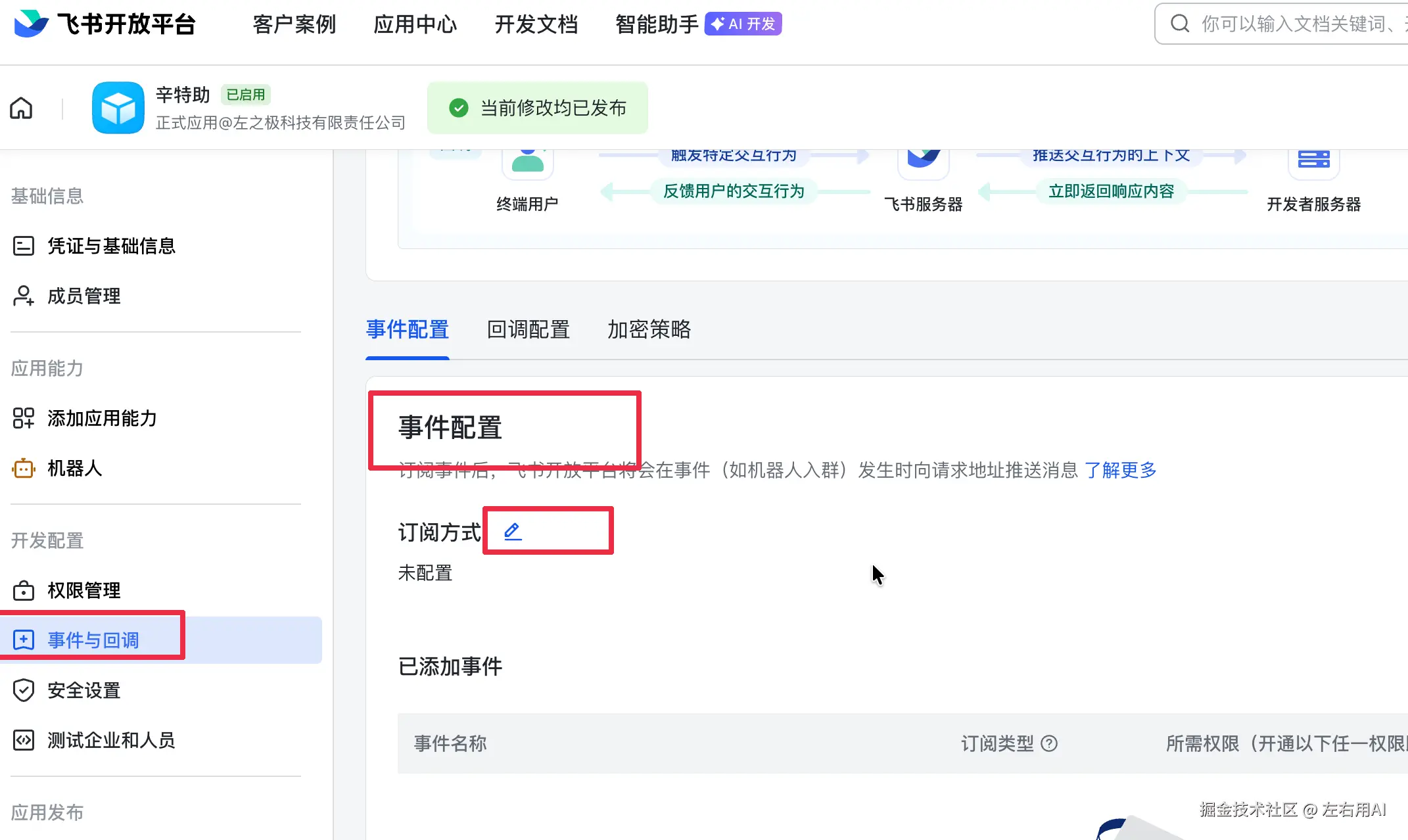Open 添加应用能力 in the sidebar
Image resolution: width=1408 pixels, height=840 pixels.
[102, 418]
